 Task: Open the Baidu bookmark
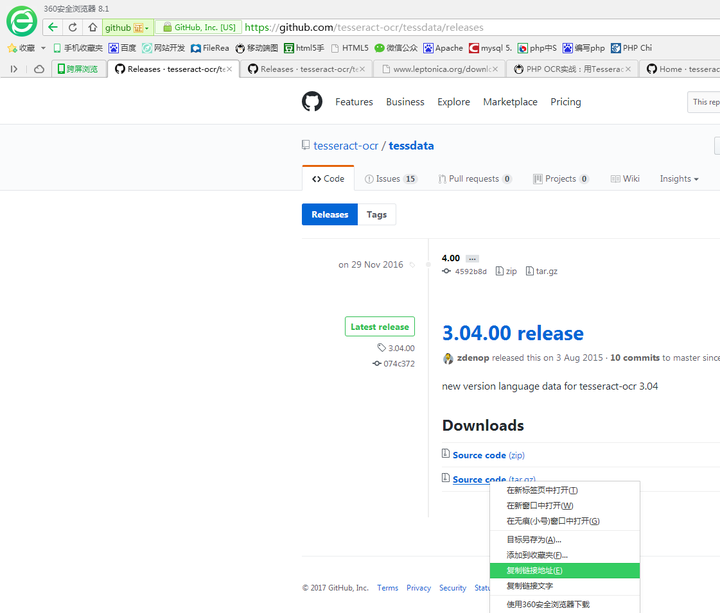click(x=122, y=48)
